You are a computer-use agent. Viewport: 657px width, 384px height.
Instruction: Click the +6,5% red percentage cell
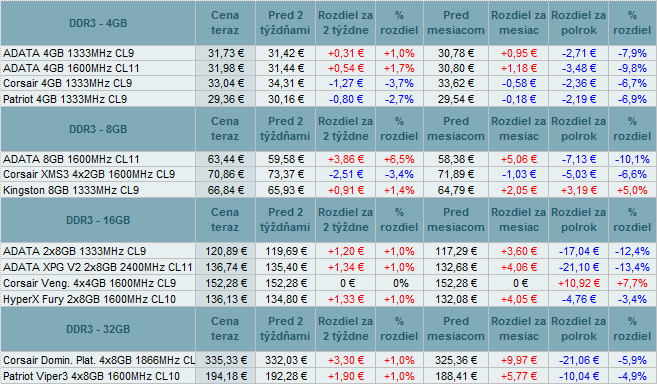(x=399, y=159)
